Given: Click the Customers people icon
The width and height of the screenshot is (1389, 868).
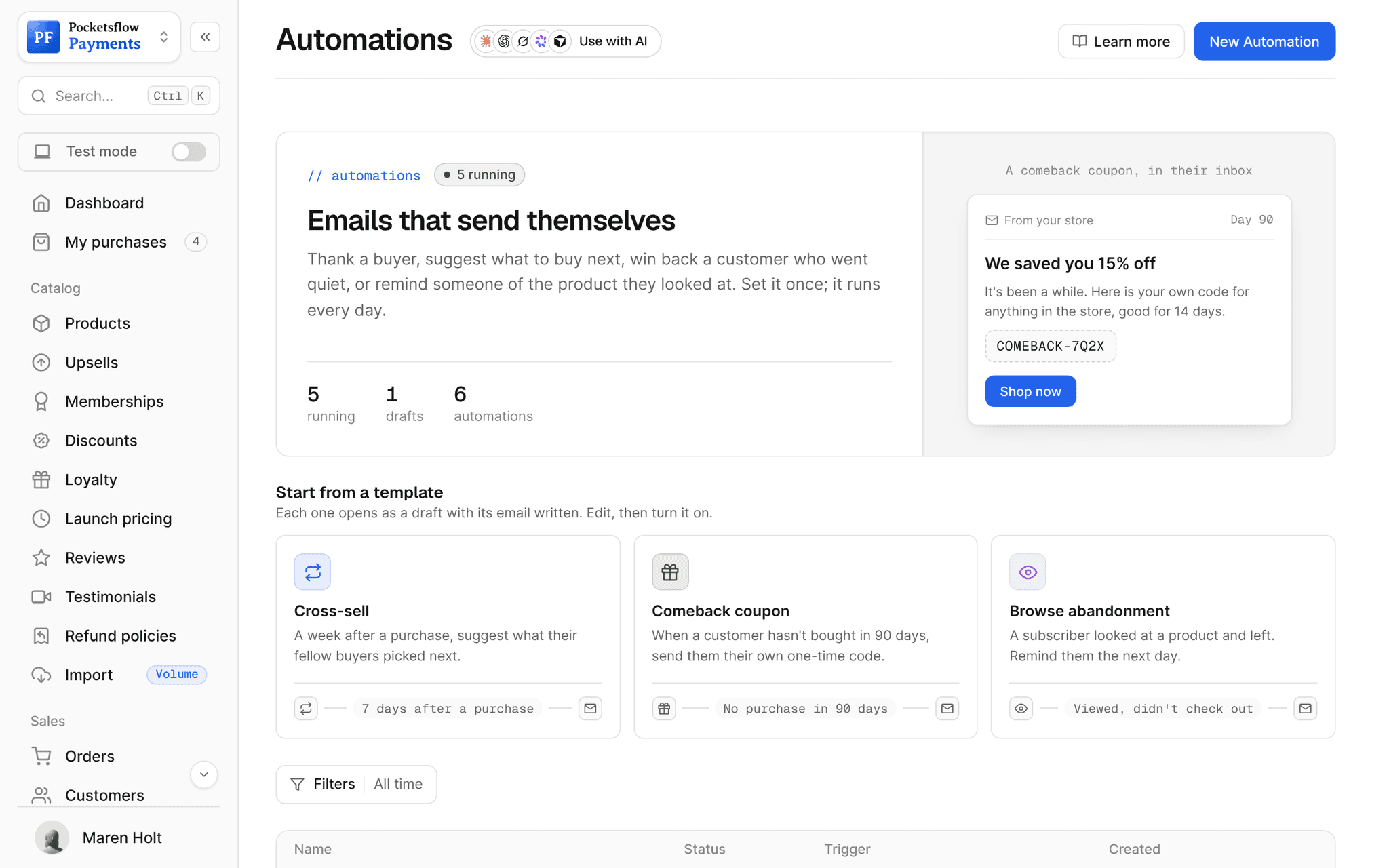Looking at the screenshot, I should pyautogui.click(x=41, y=795).
